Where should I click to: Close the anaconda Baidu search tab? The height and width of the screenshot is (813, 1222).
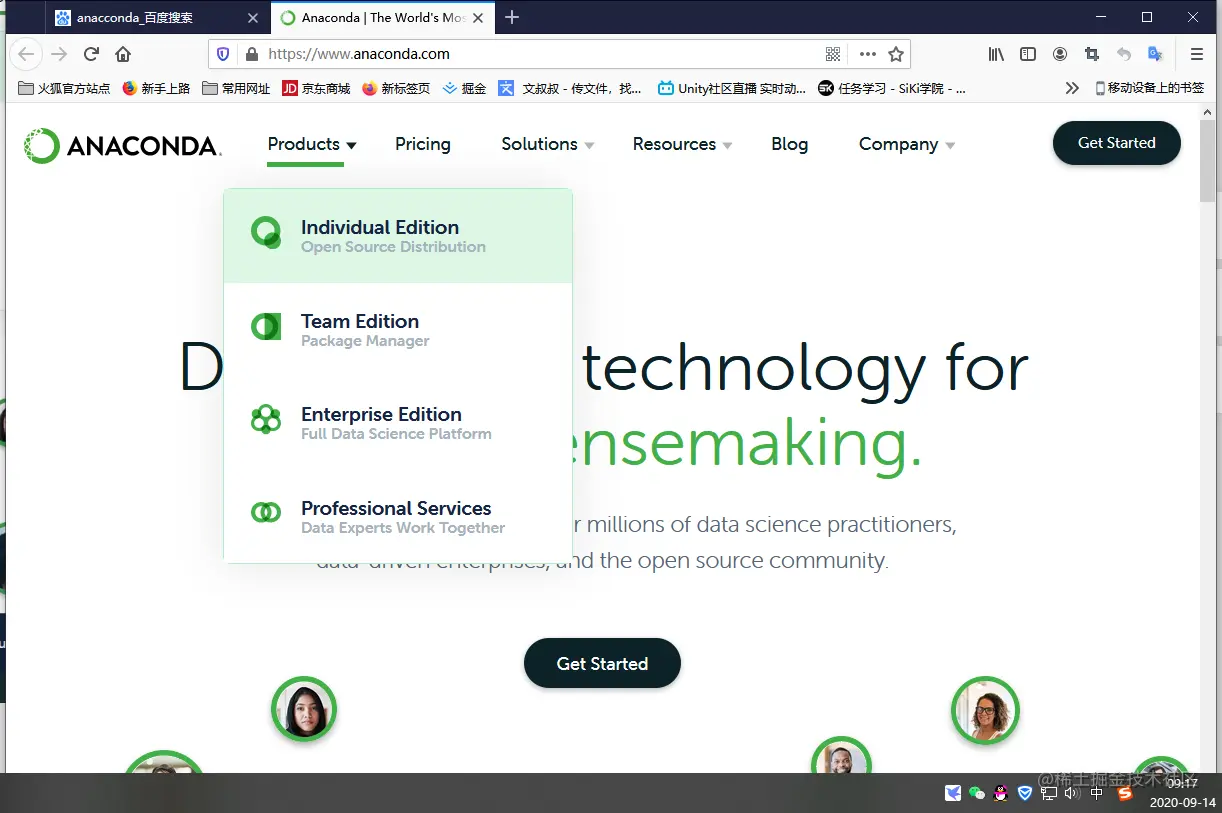coord(252,18)
